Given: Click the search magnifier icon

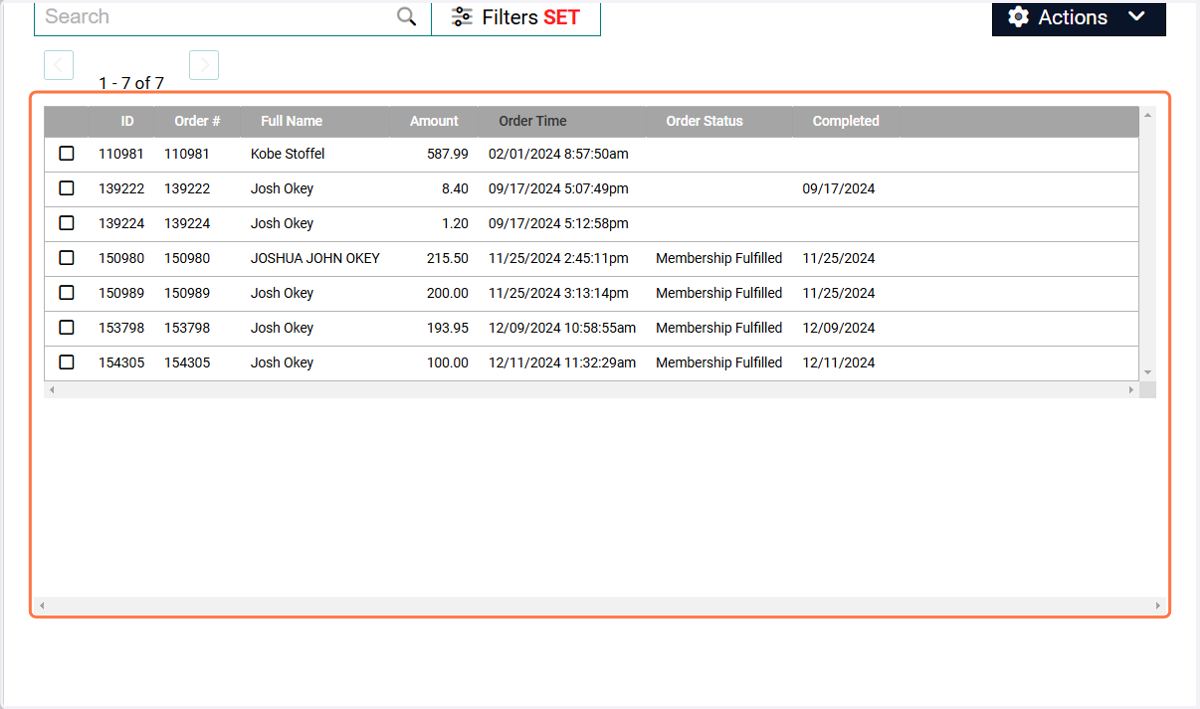Looking at the screenshot, I should [406, 17].
